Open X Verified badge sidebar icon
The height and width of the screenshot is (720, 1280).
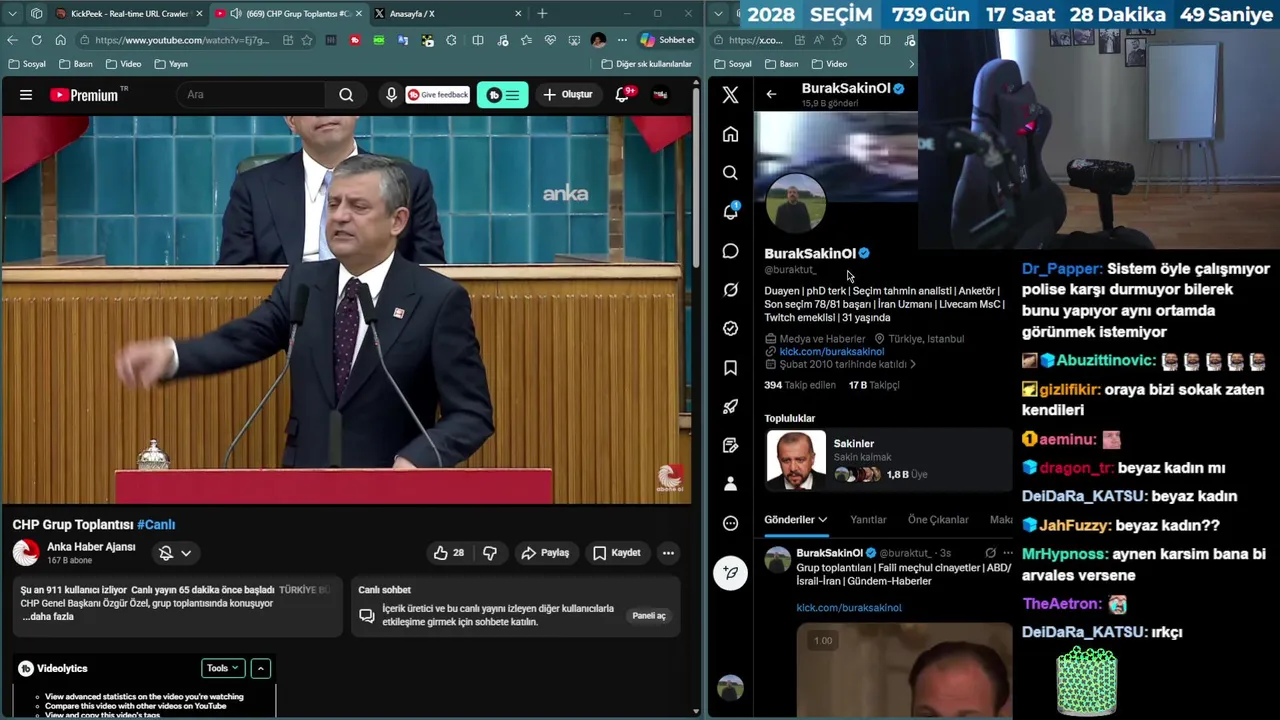point(731,328)
